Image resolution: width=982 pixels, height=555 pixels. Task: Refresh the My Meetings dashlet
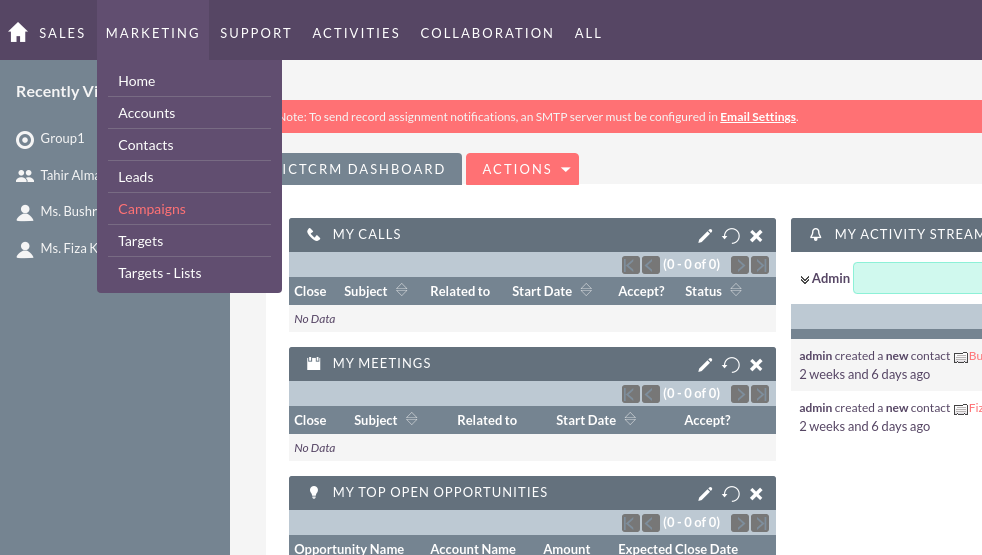pyautogui.click(x=731, y=365)
